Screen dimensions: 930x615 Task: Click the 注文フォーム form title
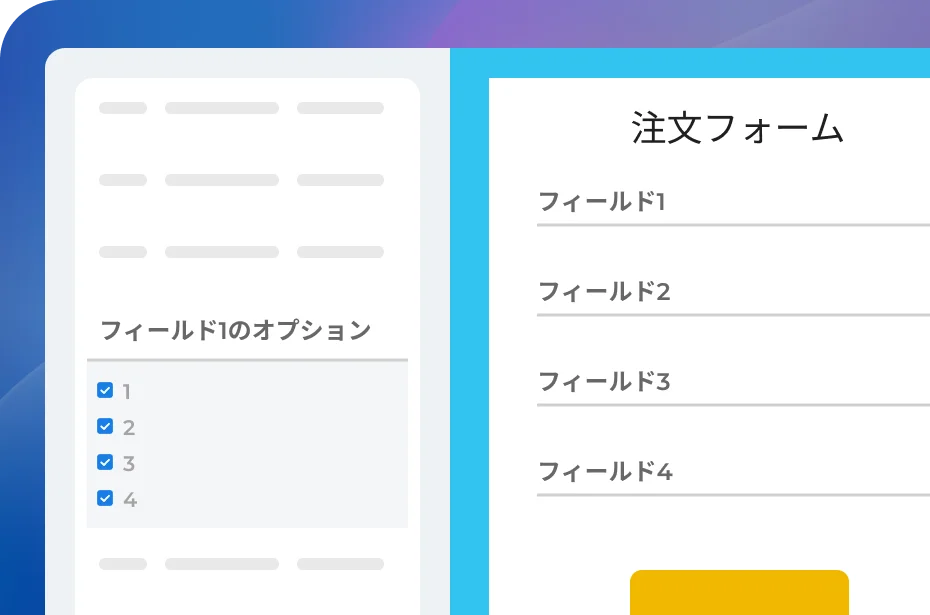point(737,128)
